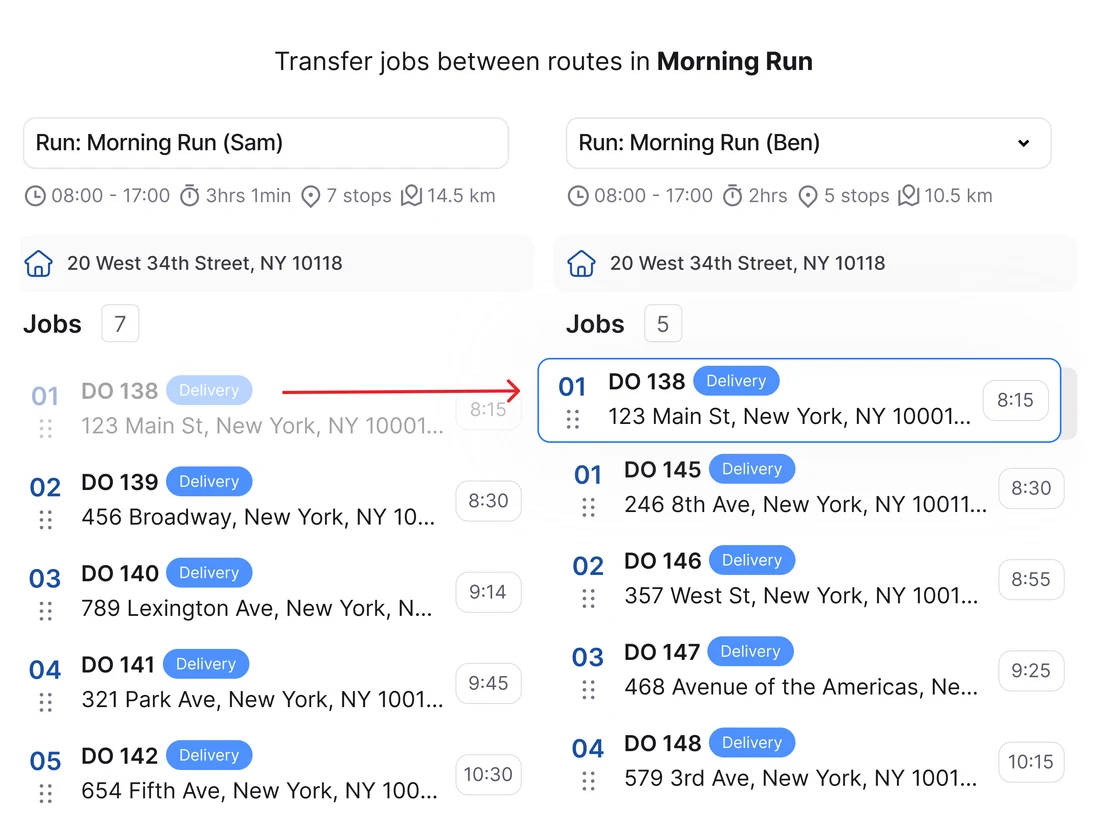Click the home icon in Ben's route

[582, 264]
